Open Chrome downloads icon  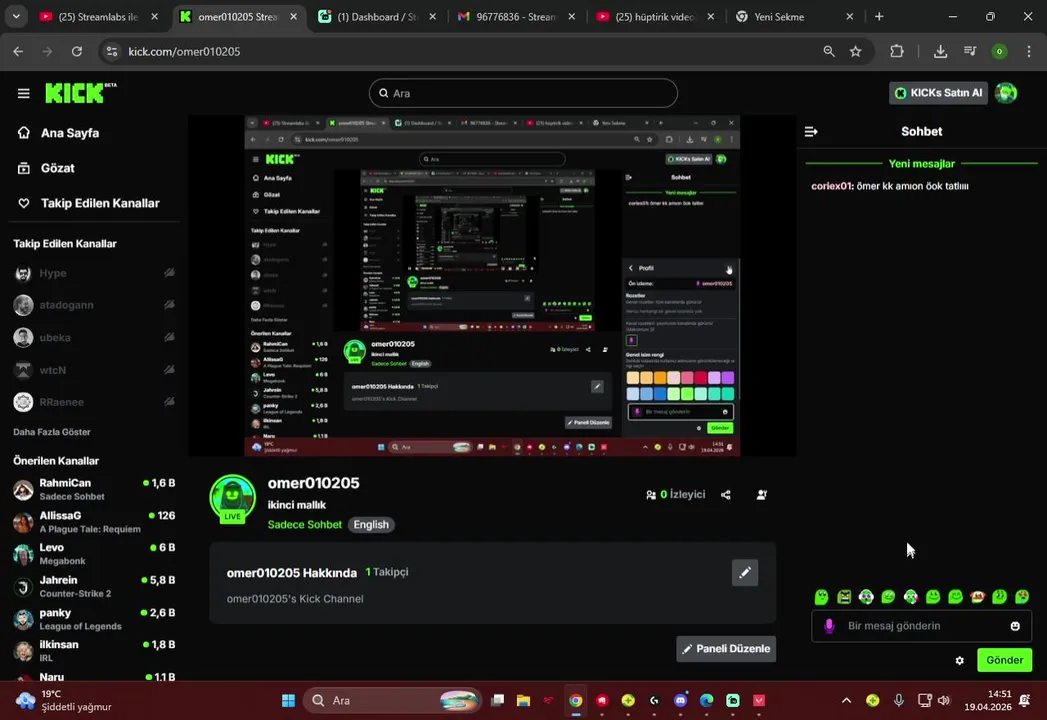(x=940, y=51)
